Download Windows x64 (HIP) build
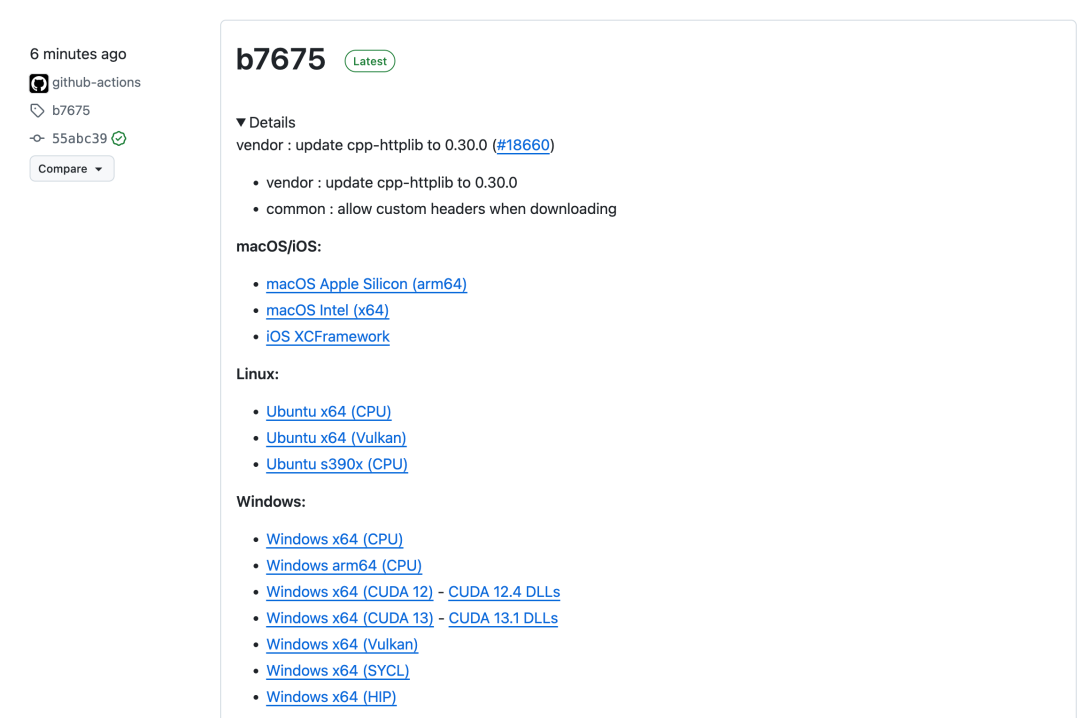The image size is (1080, 718). [x=331, y=697]
